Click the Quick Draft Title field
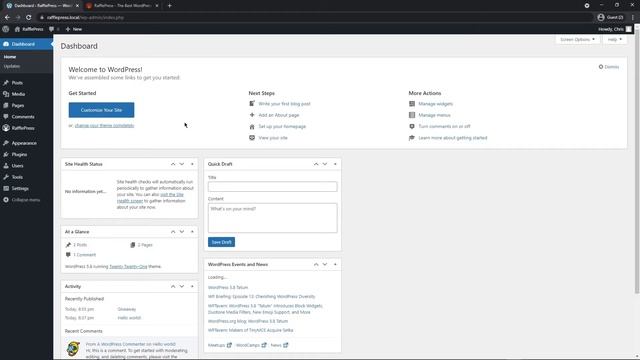The image size is (640, 360). pyautogui.click(x=273, y=187)
